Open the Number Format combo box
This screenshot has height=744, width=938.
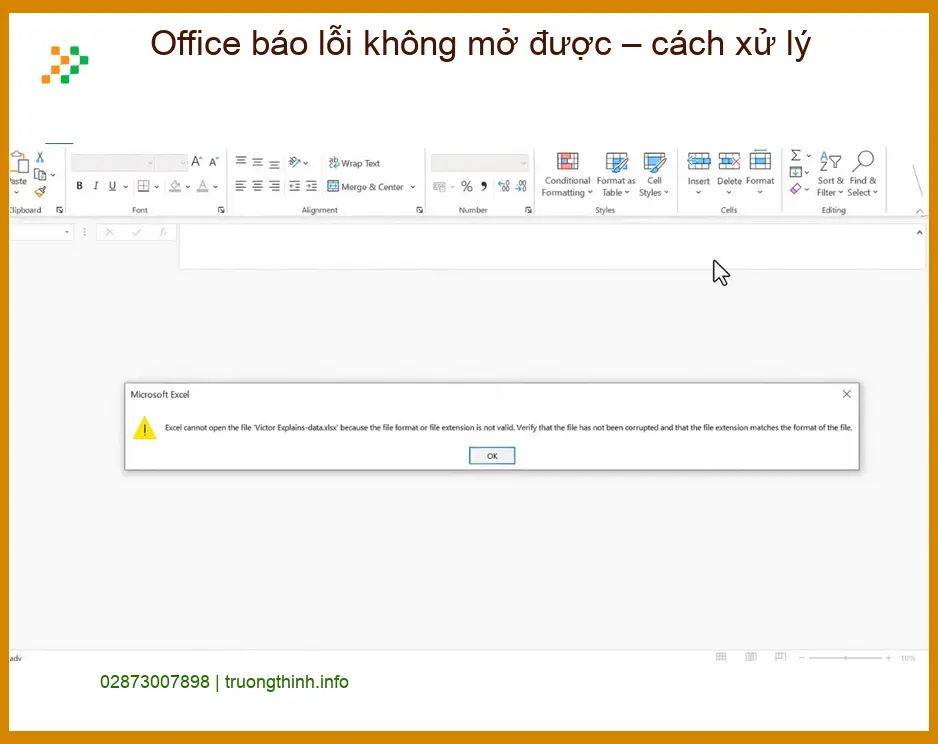(x=480, y=163)
